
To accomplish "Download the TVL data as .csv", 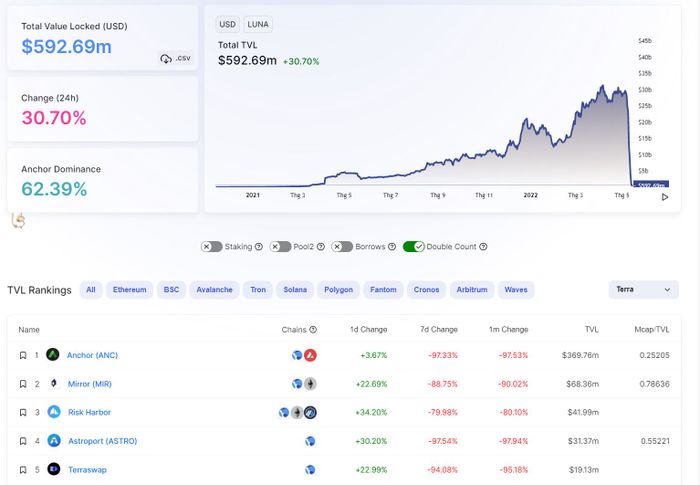I will click(175, 59).
